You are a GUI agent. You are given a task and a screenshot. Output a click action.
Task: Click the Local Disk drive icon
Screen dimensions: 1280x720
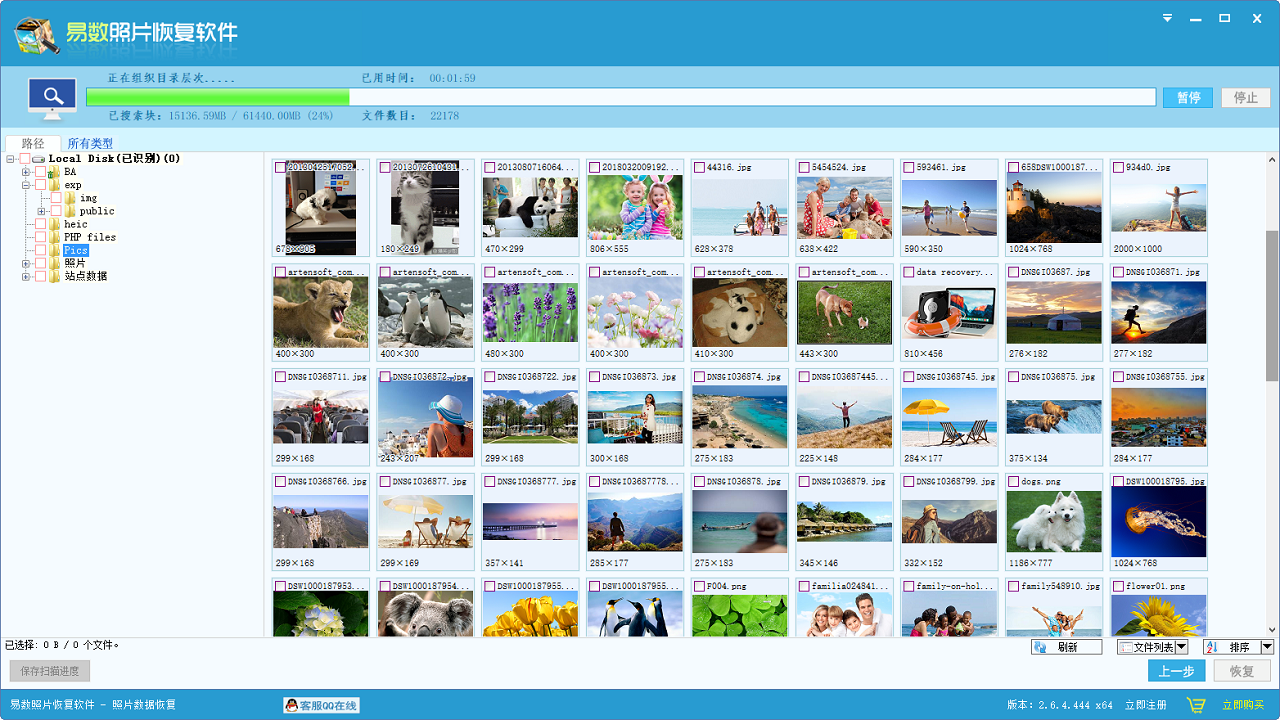tap(39, 159)
